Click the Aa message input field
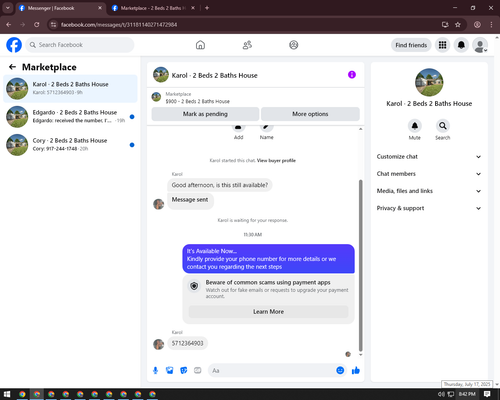This screenshot has width=500, height=400. tap(272, 370)
